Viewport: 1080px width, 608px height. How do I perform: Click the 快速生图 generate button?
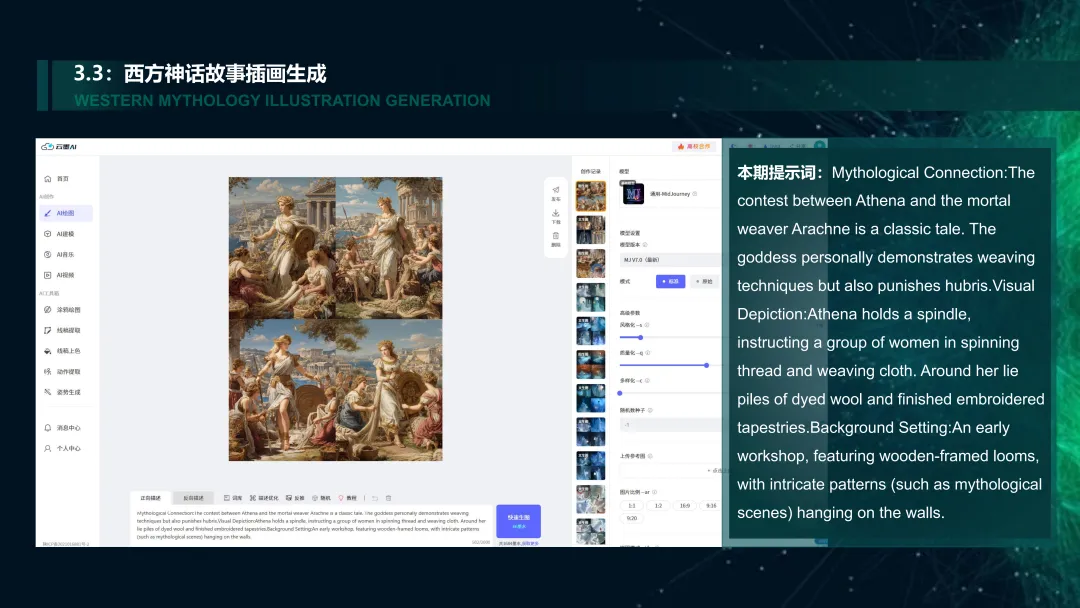pos(519,521)
